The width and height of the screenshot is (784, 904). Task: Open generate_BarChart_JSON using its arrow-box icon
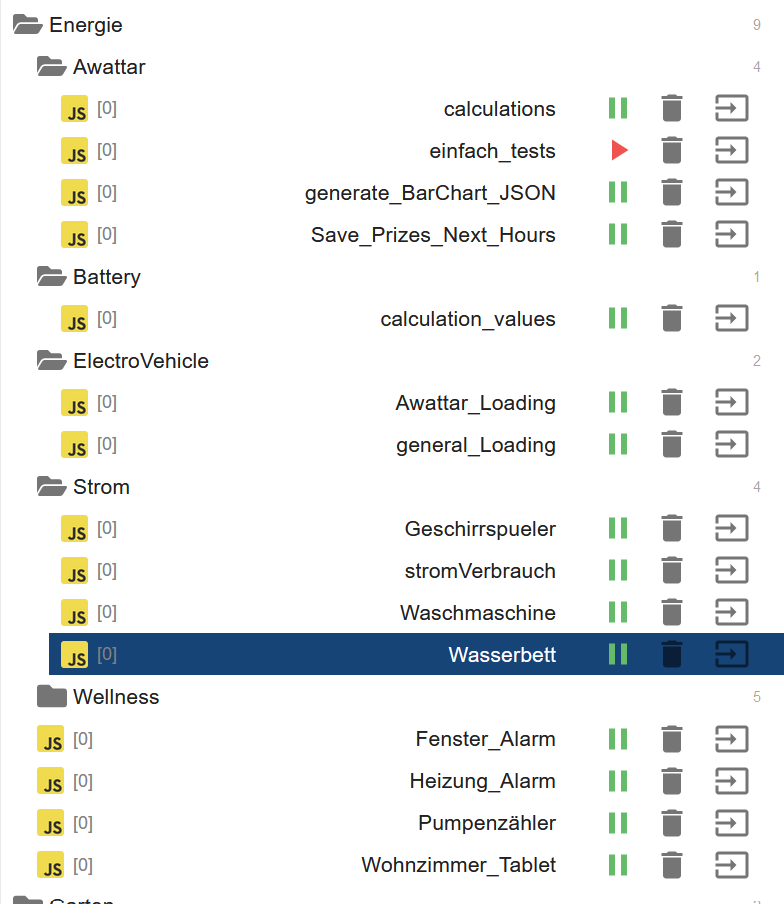[x=731, y=192]
